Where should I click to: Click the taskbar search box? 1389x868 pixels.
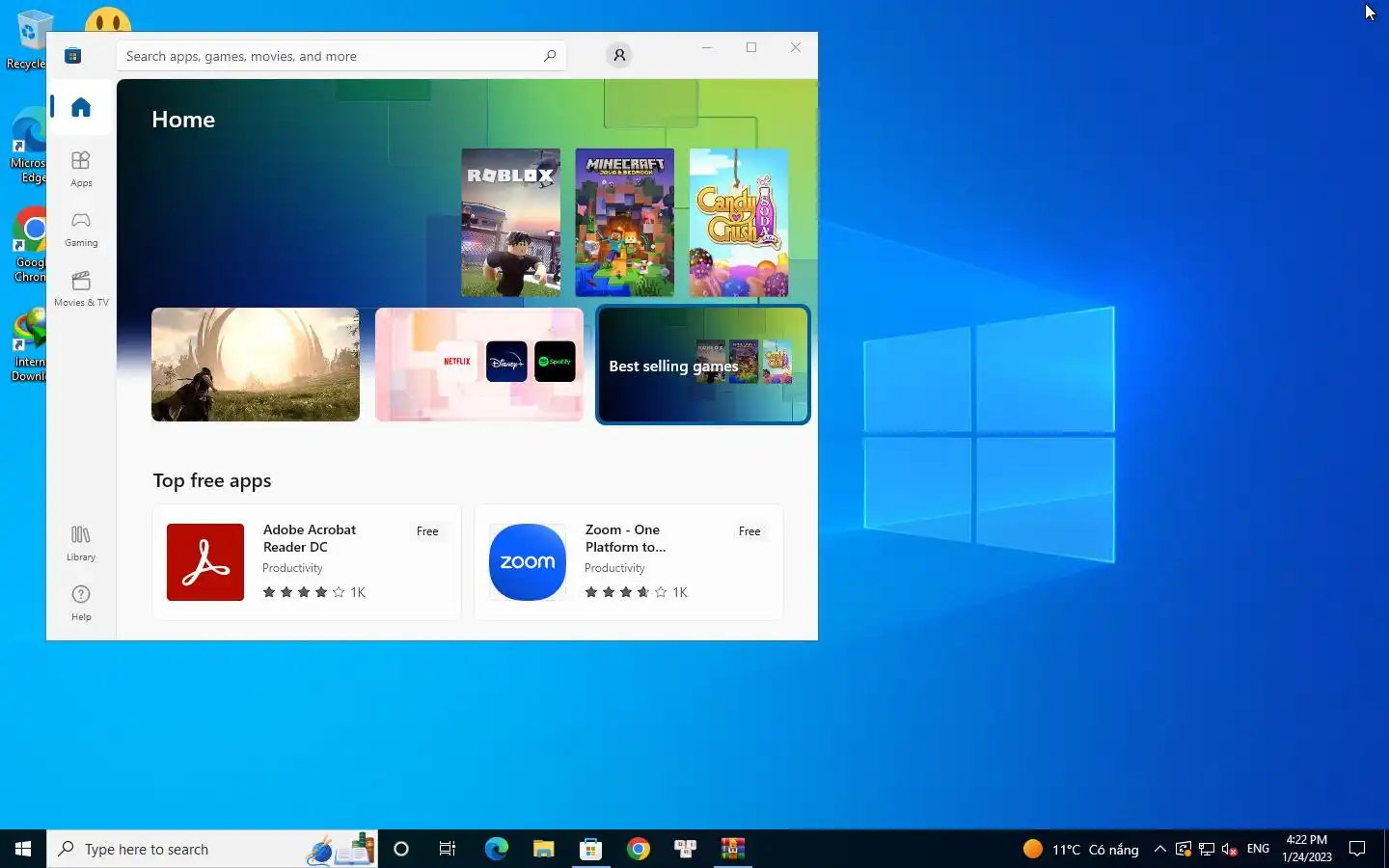[x=212, y=849]
